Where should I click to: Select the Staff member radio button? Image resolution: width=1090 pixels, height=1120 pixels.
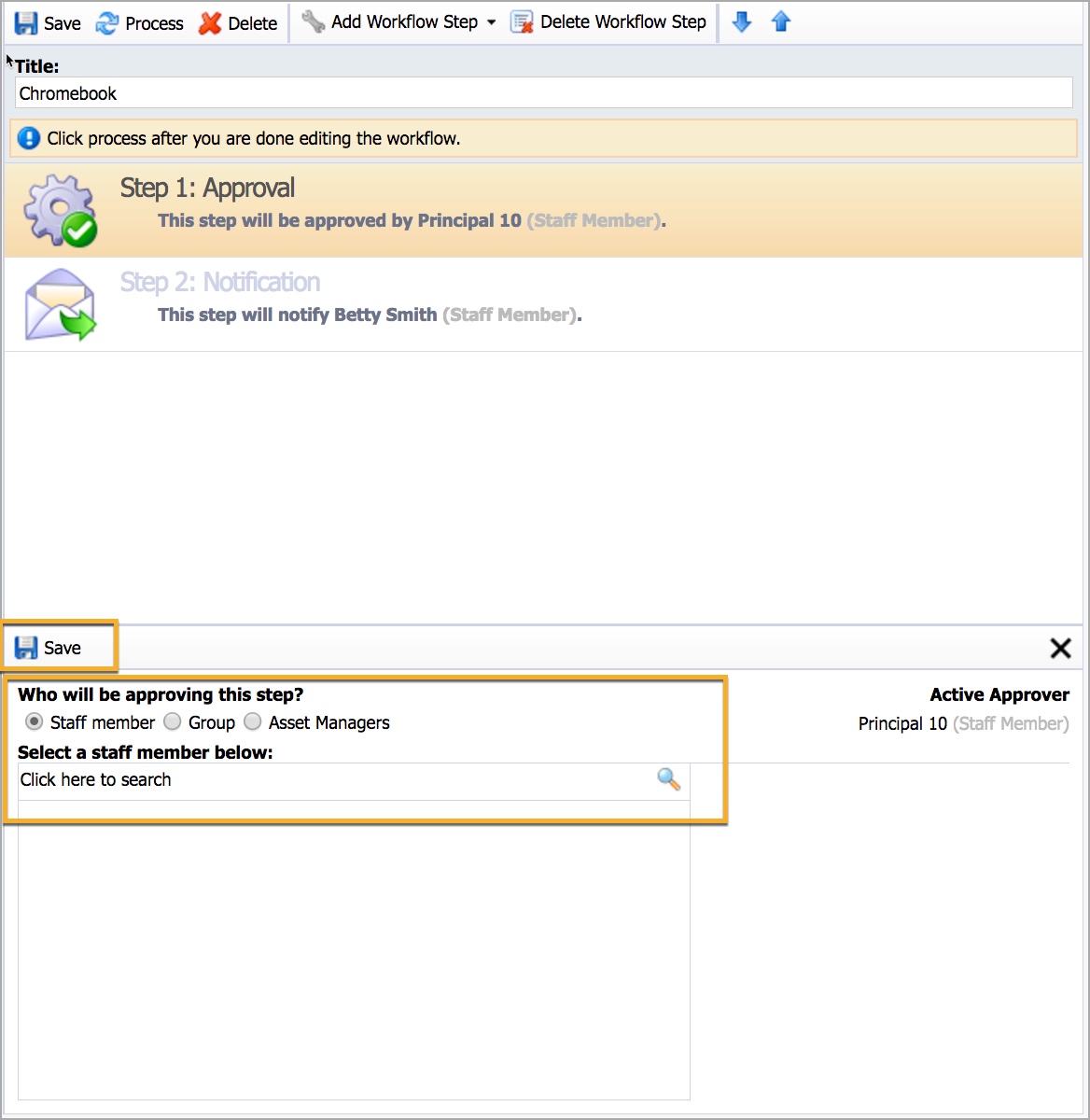(35, 721)
